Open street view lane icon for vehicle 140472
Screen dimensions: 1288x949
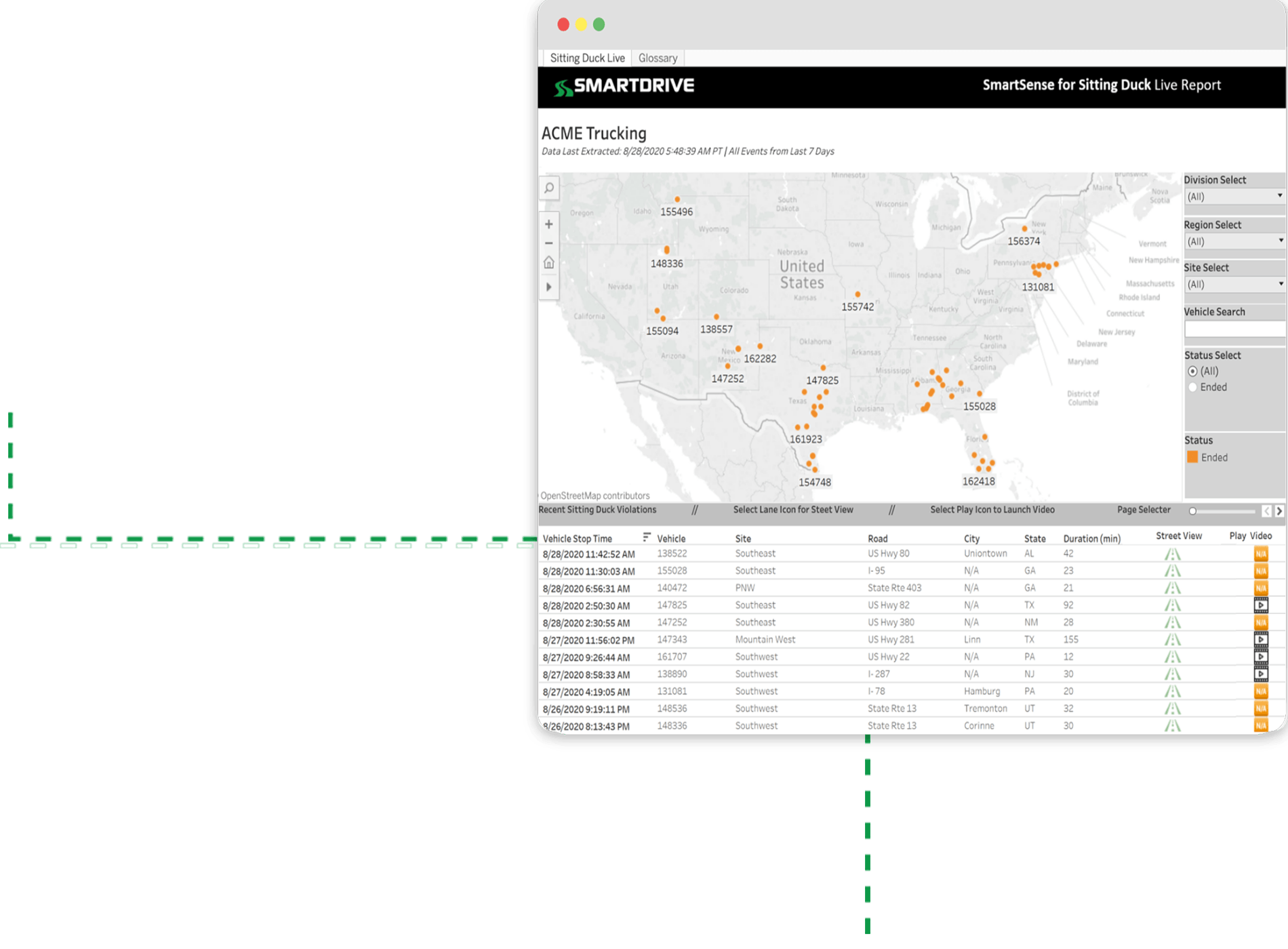click(x=1172, y=588)
